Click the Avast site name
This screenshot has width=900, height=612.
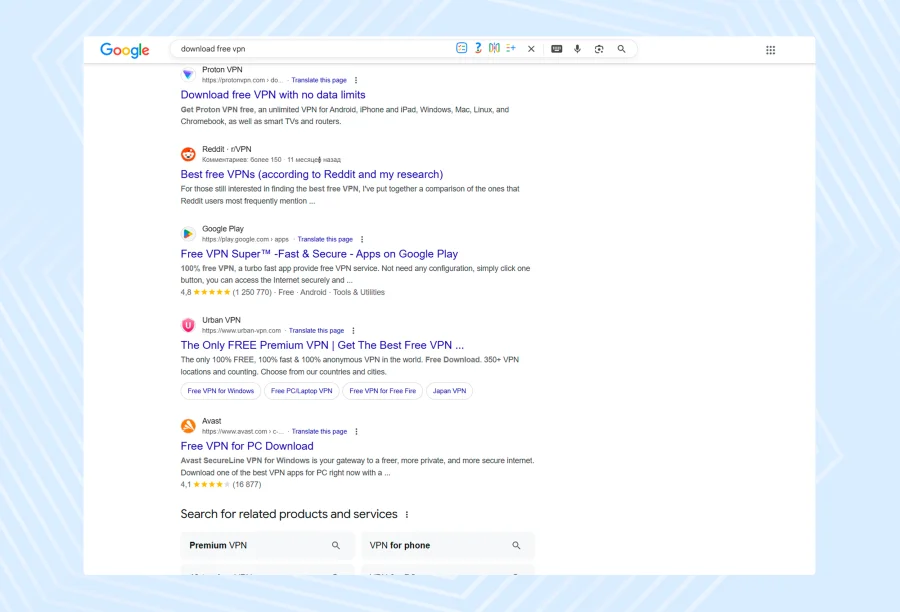point(211,421)
